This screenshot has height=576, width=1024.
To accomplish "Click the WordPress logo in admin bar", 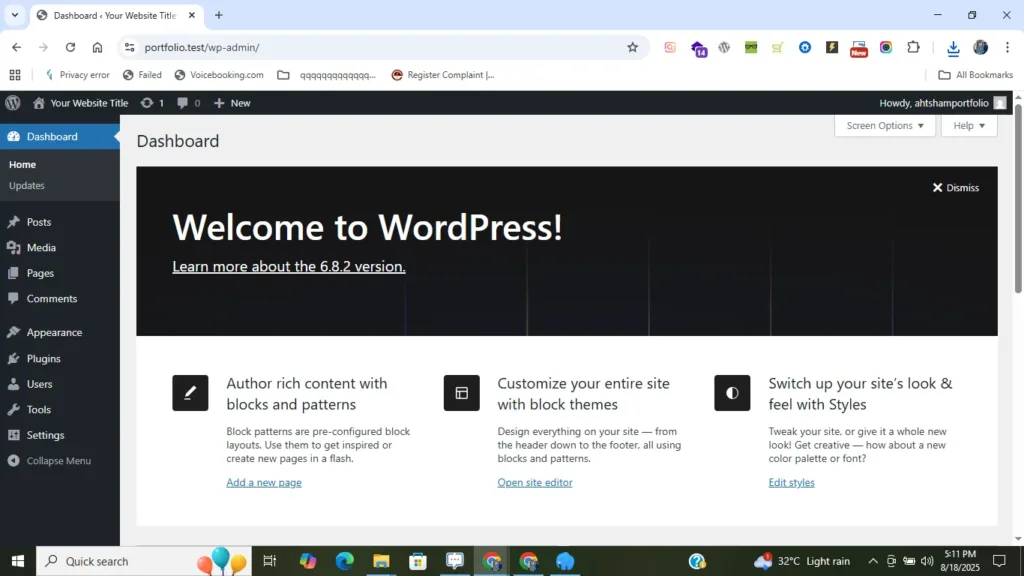I will (12, 103).
